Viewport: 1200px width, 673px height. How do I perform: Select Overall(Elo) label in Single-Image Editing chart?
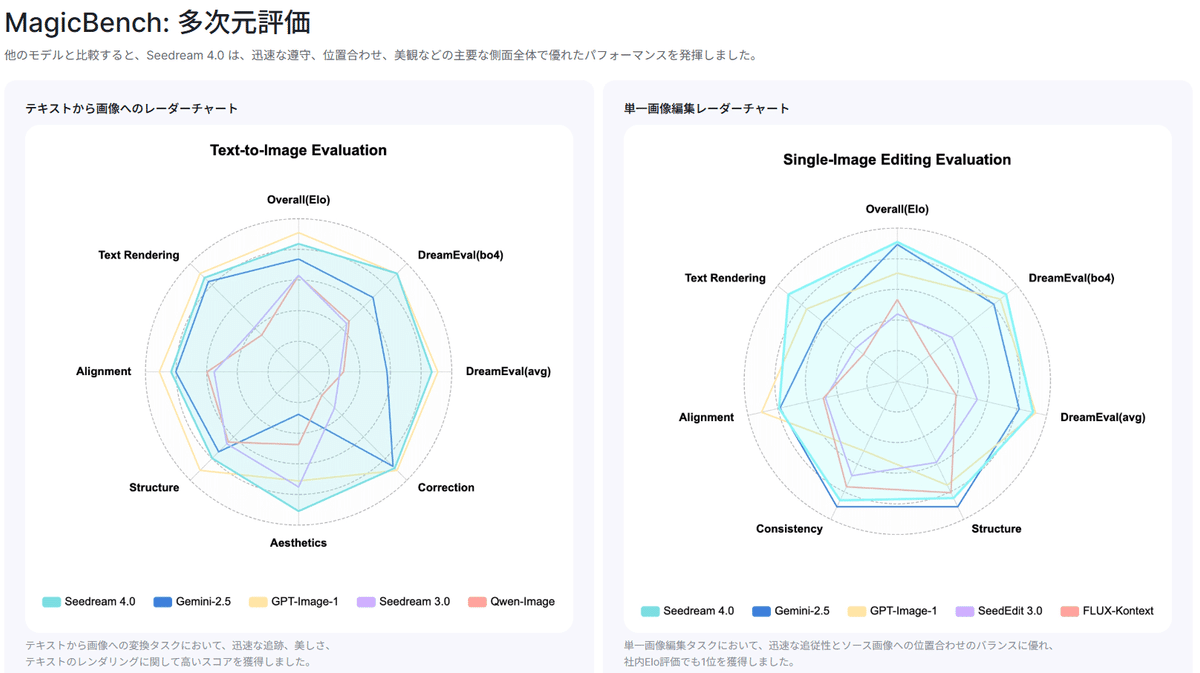(897, 209)
